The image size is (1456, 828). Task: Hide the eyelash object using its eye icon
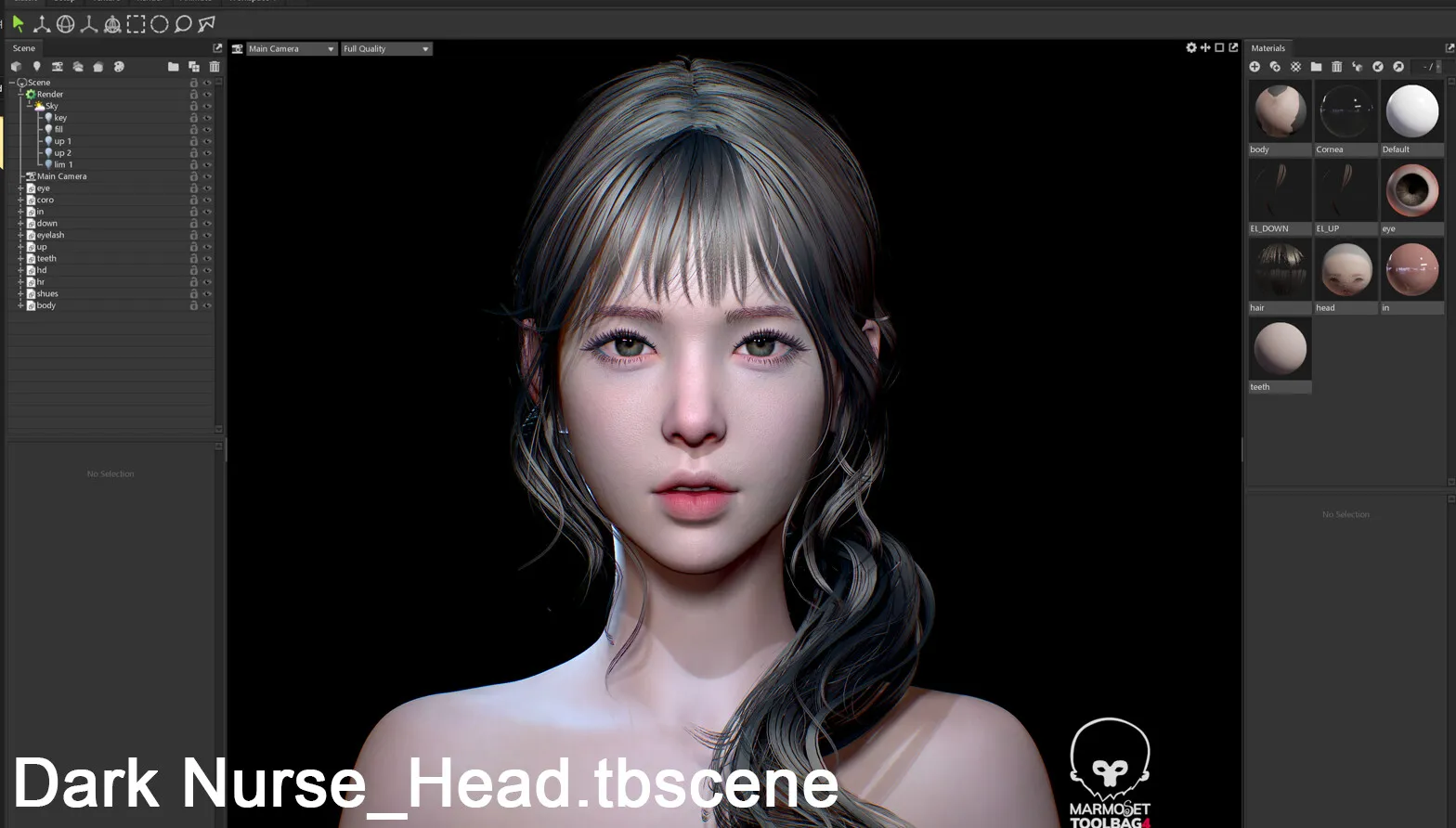(x=207, y=236)
